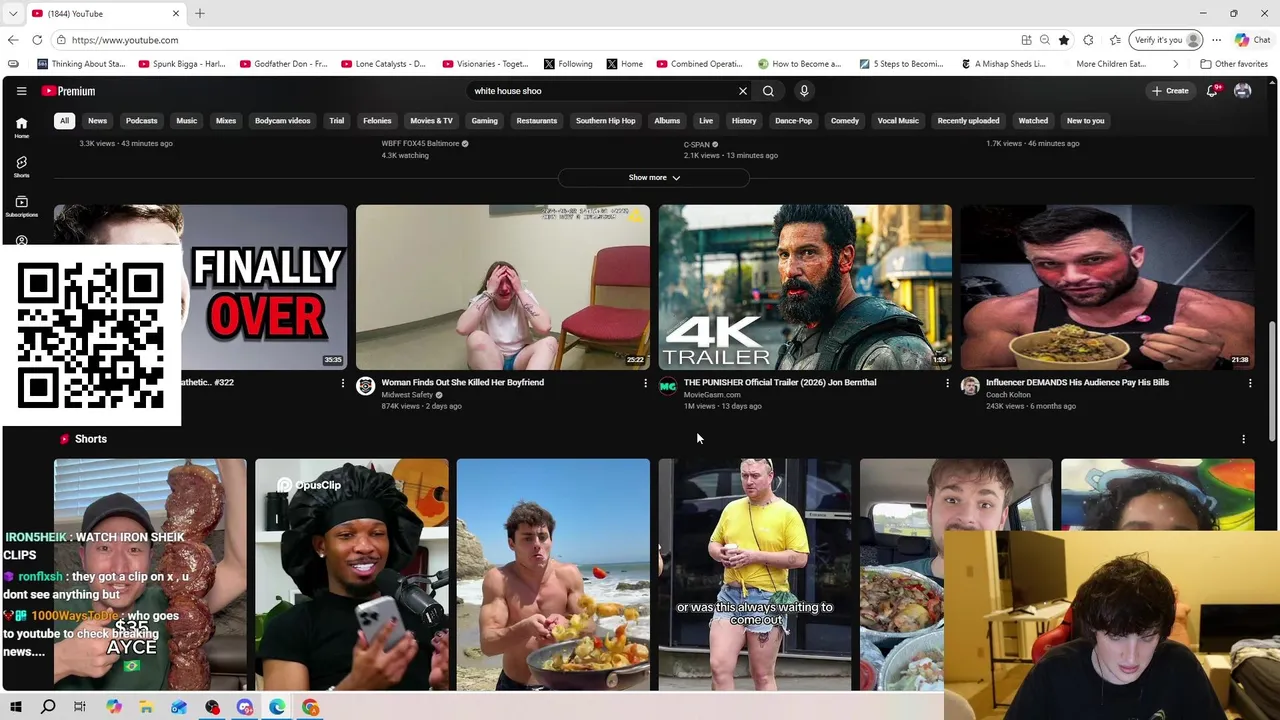Open the shirtless beach cooking short
Screen dimensions: 1280x720
coord(553,575)
